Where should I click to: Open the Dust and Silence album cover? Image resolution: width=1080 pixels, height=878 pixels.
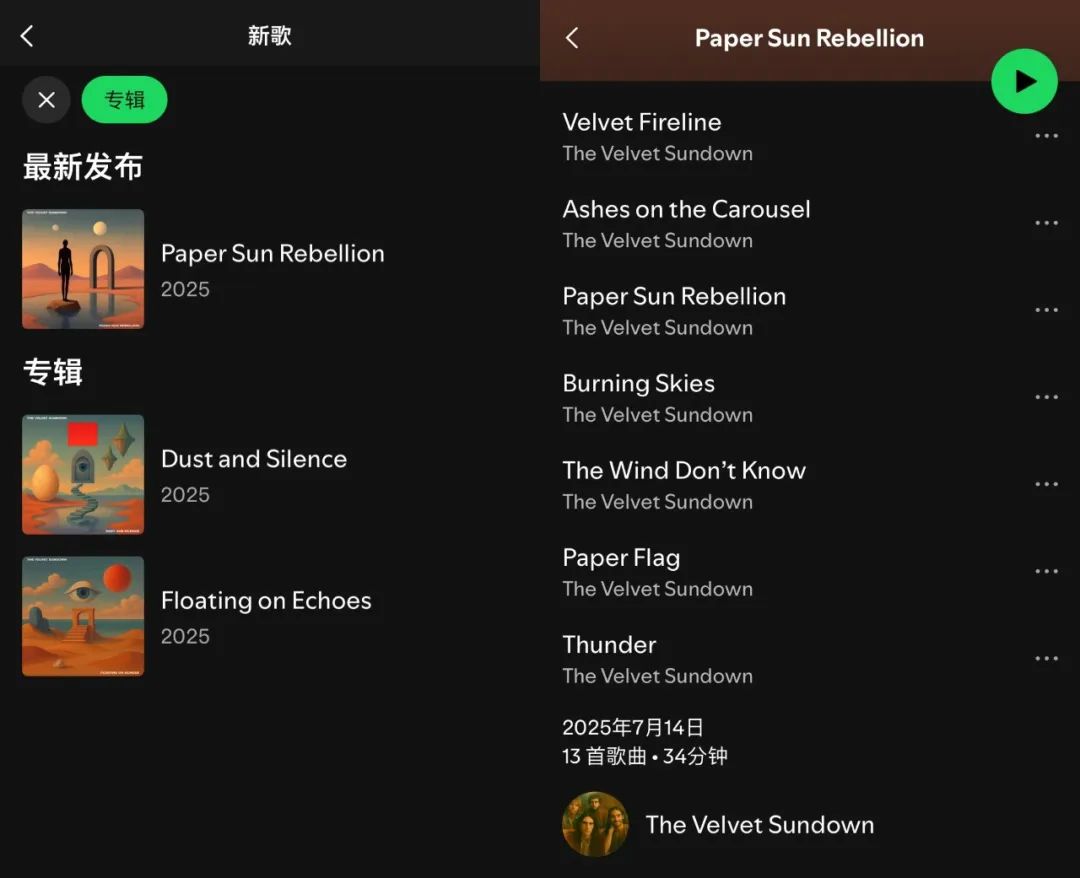[x=83, y=474]
